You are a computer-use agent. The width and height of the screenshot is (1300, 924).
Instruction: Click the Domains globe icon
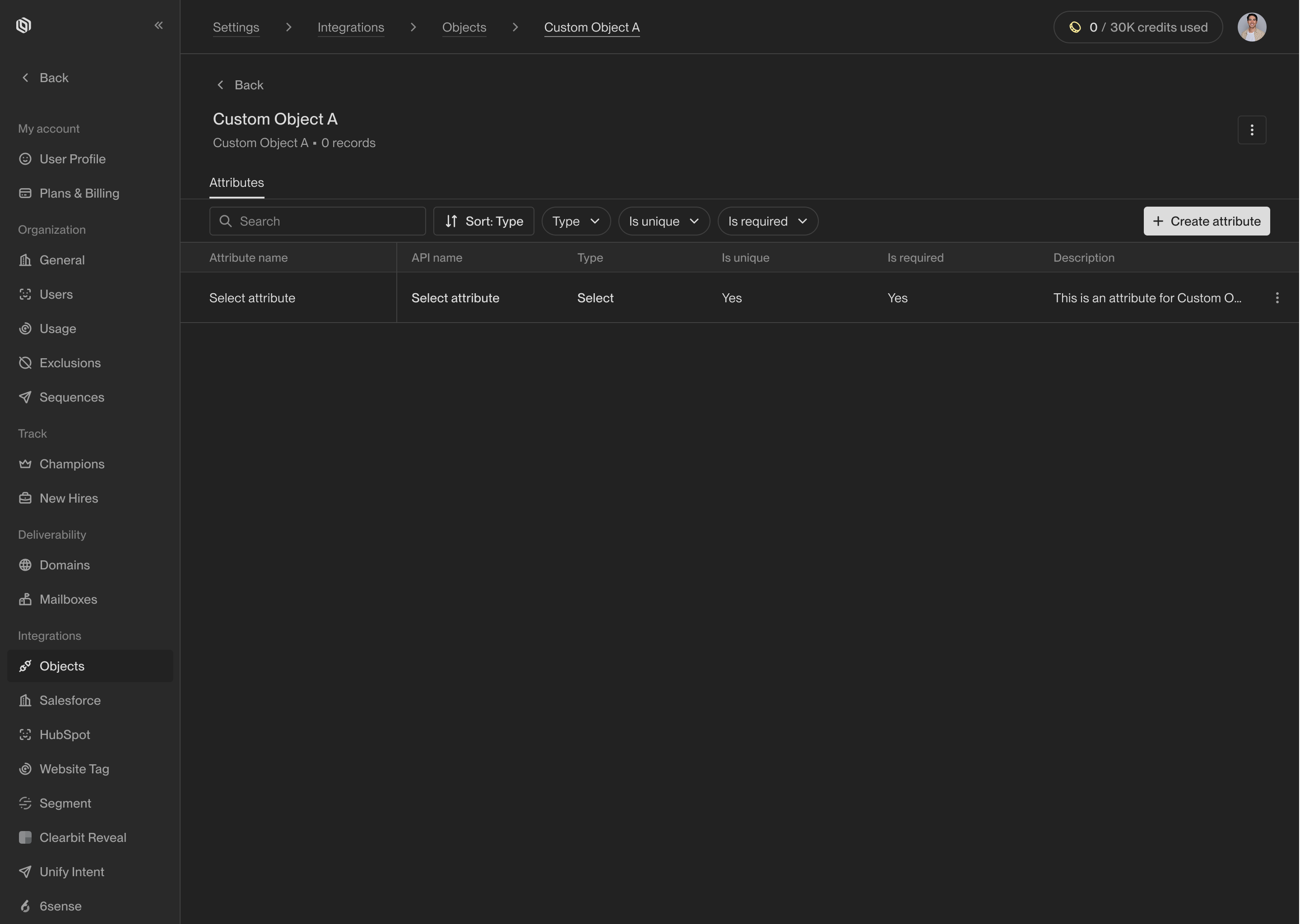tap(25, 565)
